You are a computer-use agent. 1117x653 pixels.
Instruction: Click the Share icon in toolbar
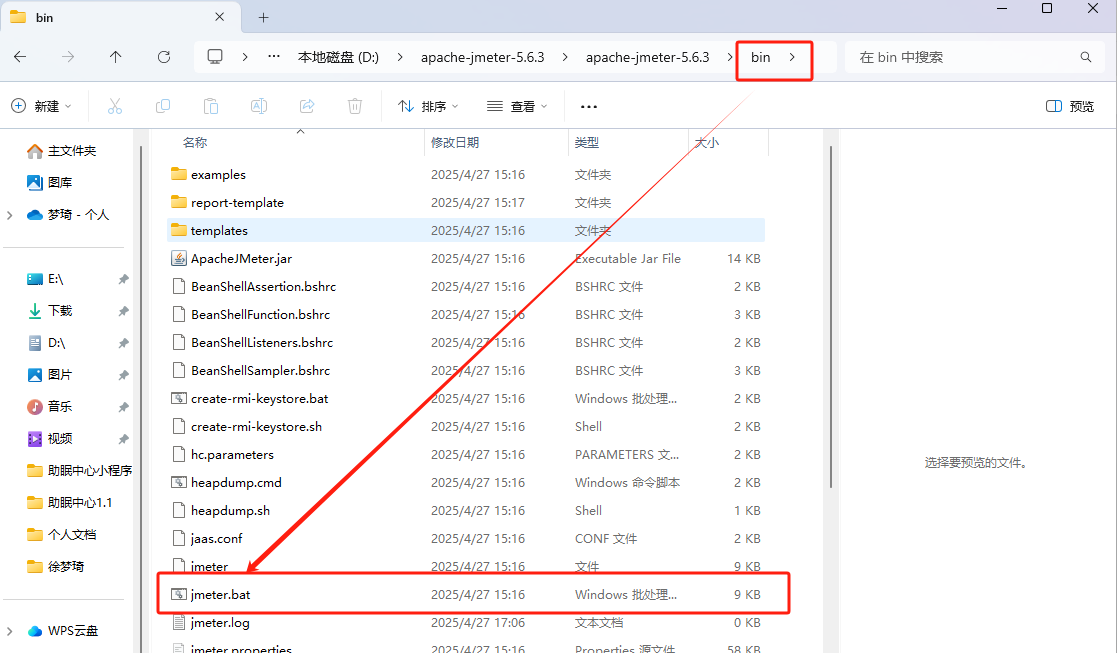tap(307, 106)
